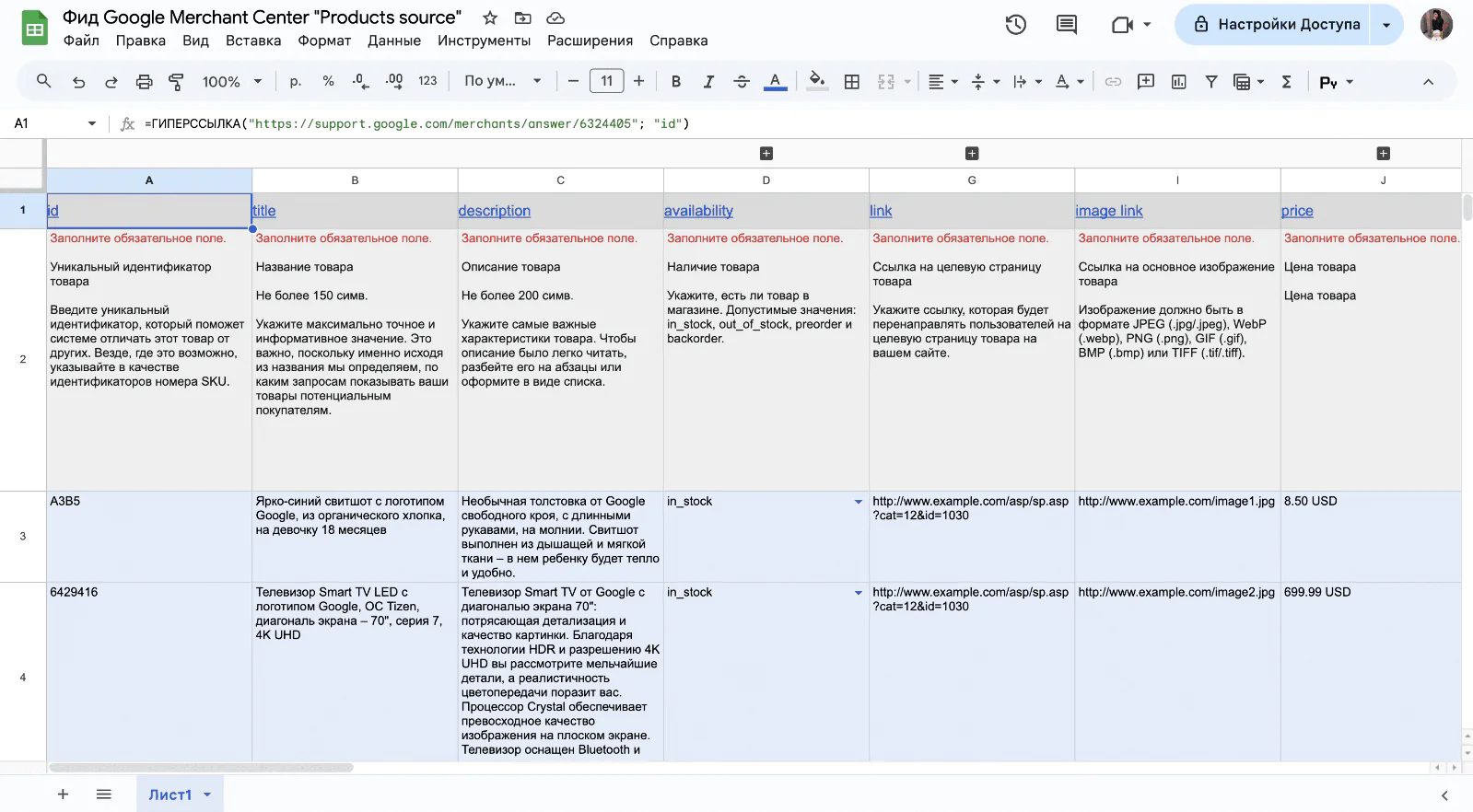
Task: Redo the last action
Action: point(111,82)
